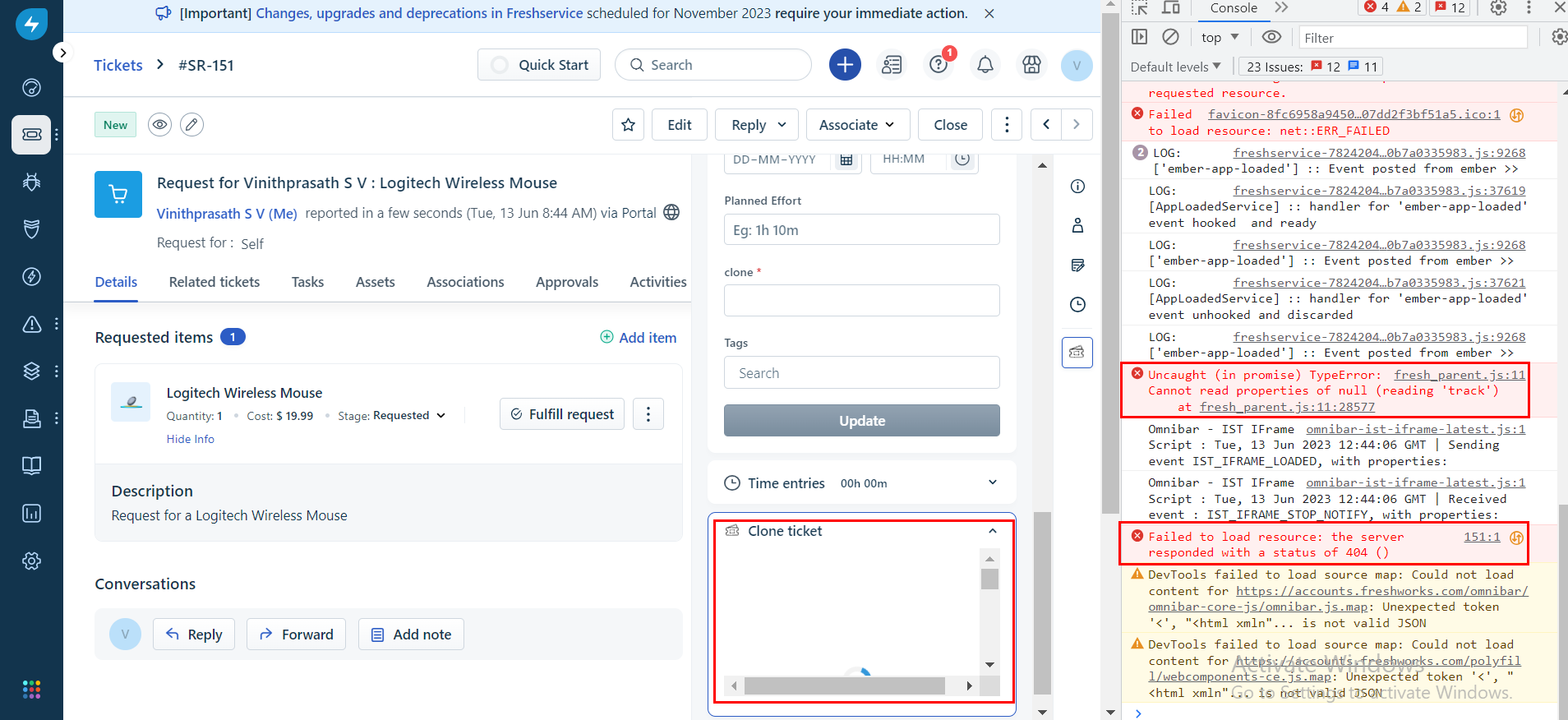Image resolution: width=1568 pixels, height=720 pixels.
Task: Click the Hide Info link
Action: point(191,439)
